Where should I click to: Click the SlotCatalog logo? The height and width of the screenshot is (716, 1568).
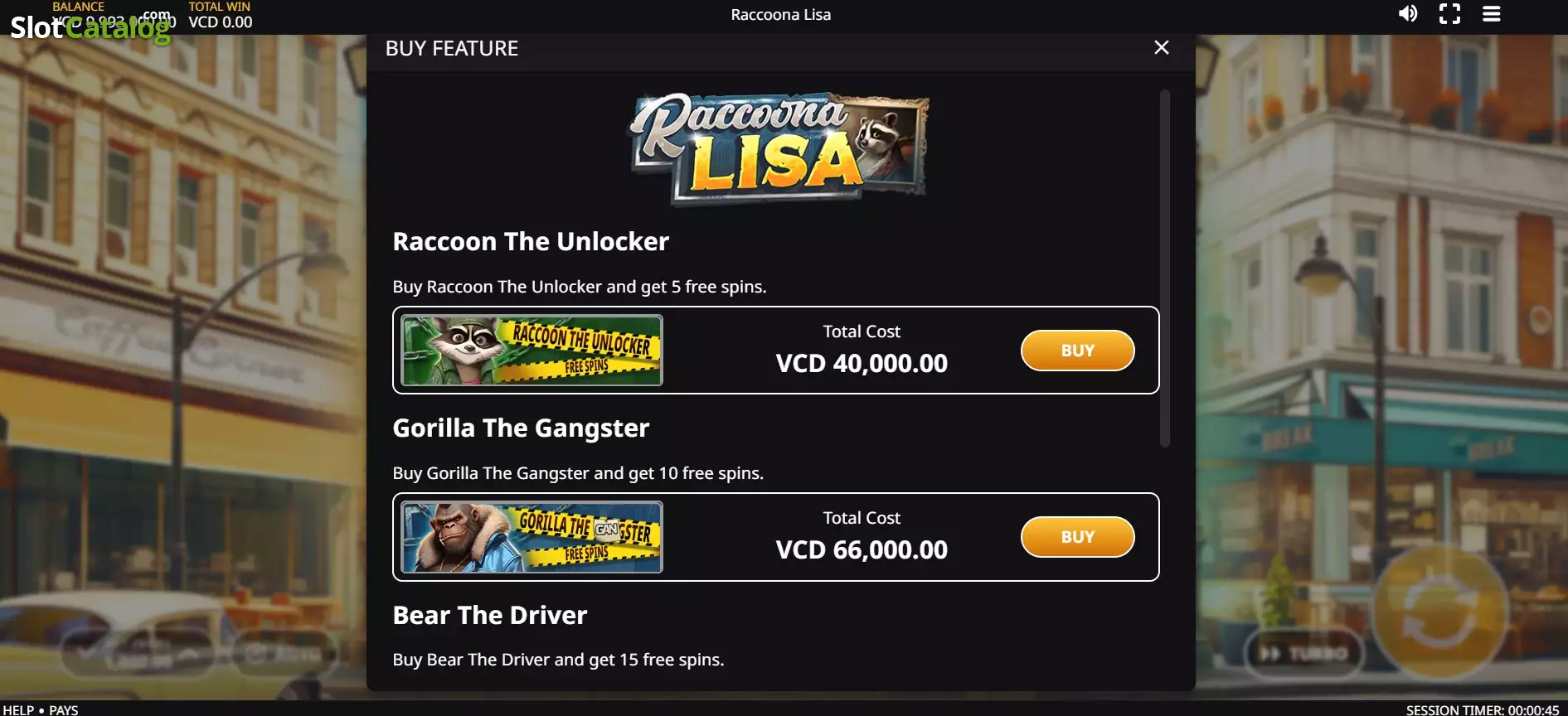tap(91, 27)
